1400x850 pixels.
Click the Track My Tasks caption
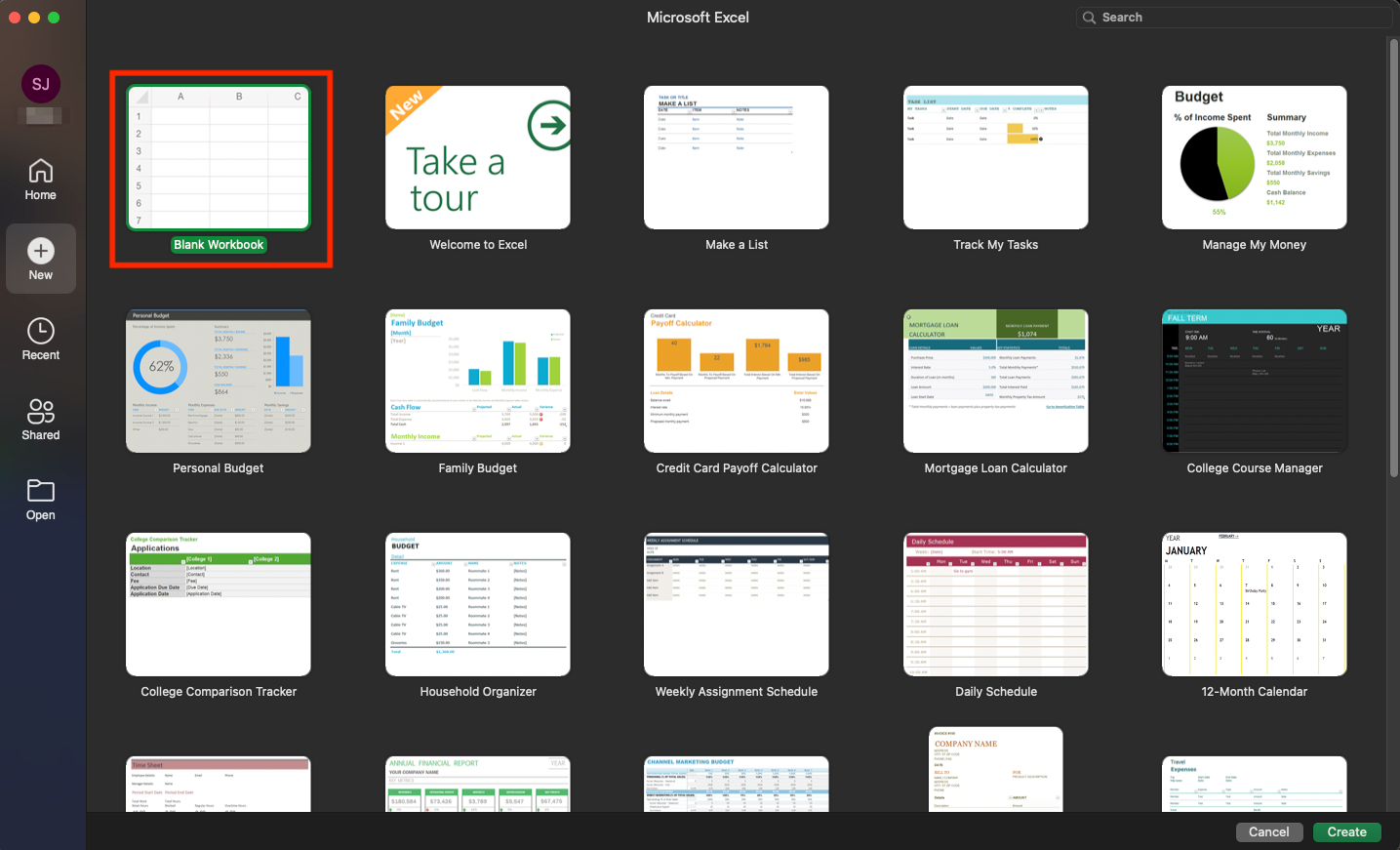click(x=996, y=245)
